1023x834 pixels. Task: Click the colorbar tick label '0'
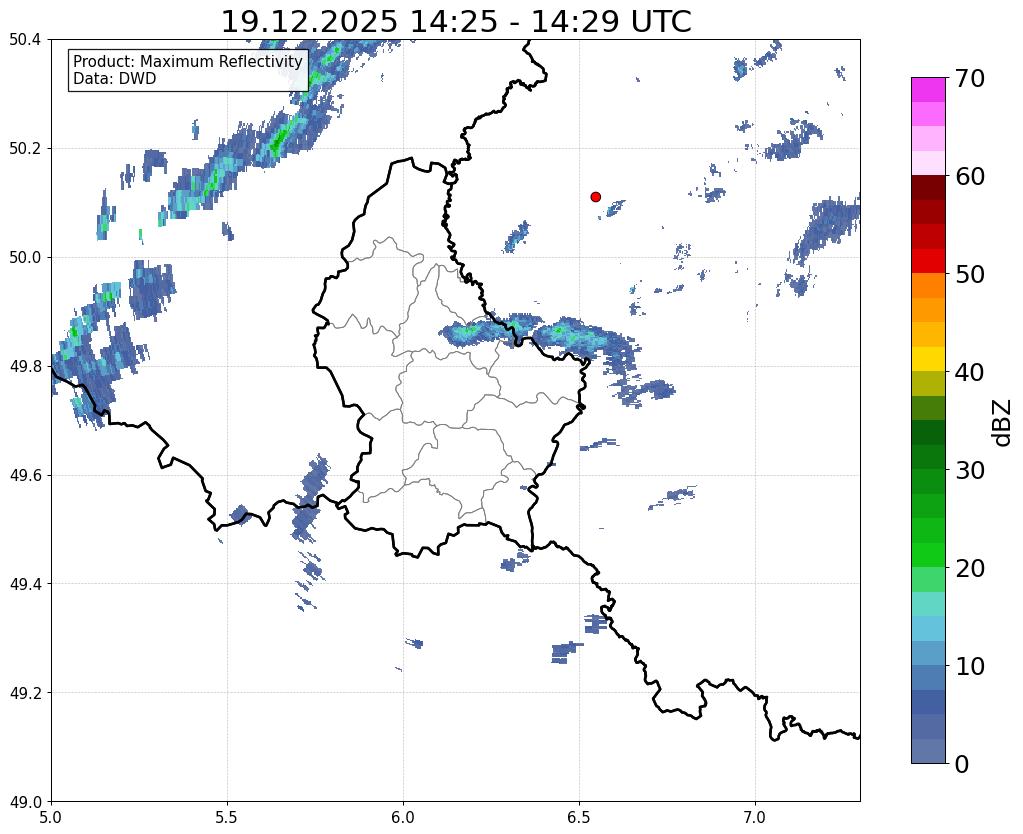click(x=962, y=764)
